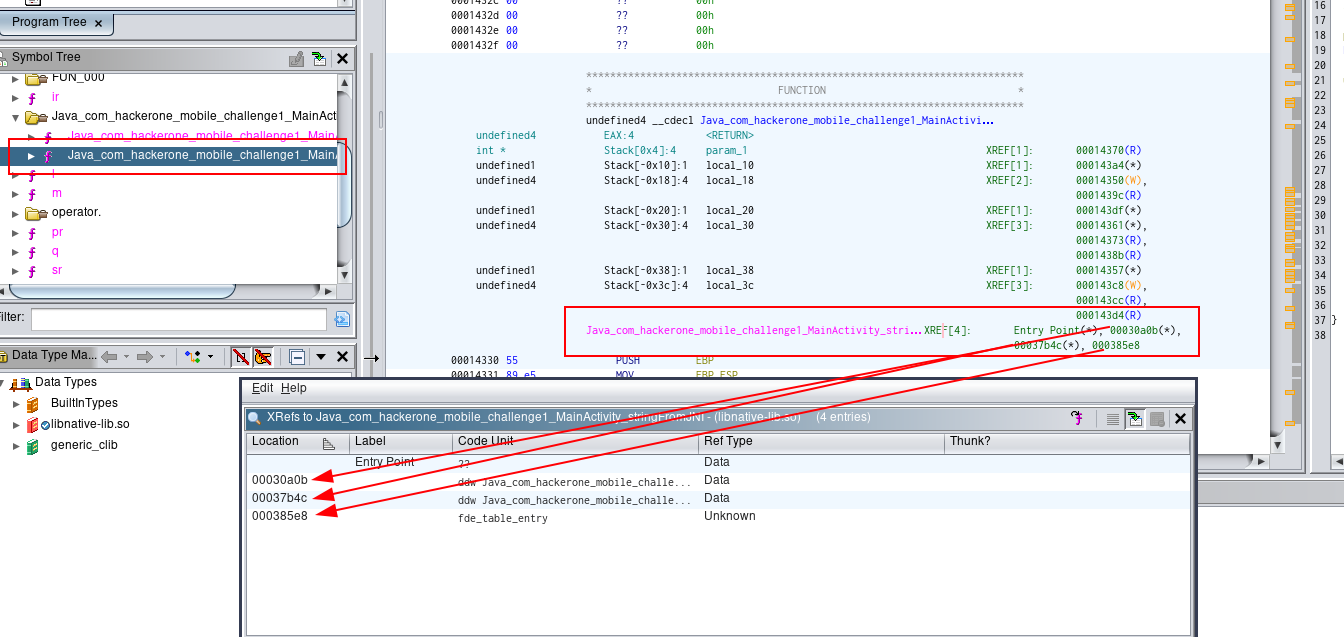This screenshot has height=637, width=1344.
Task: Select the operator. folder in Symbol Tree
Action: pyautogui.click(x=76, y=213)
